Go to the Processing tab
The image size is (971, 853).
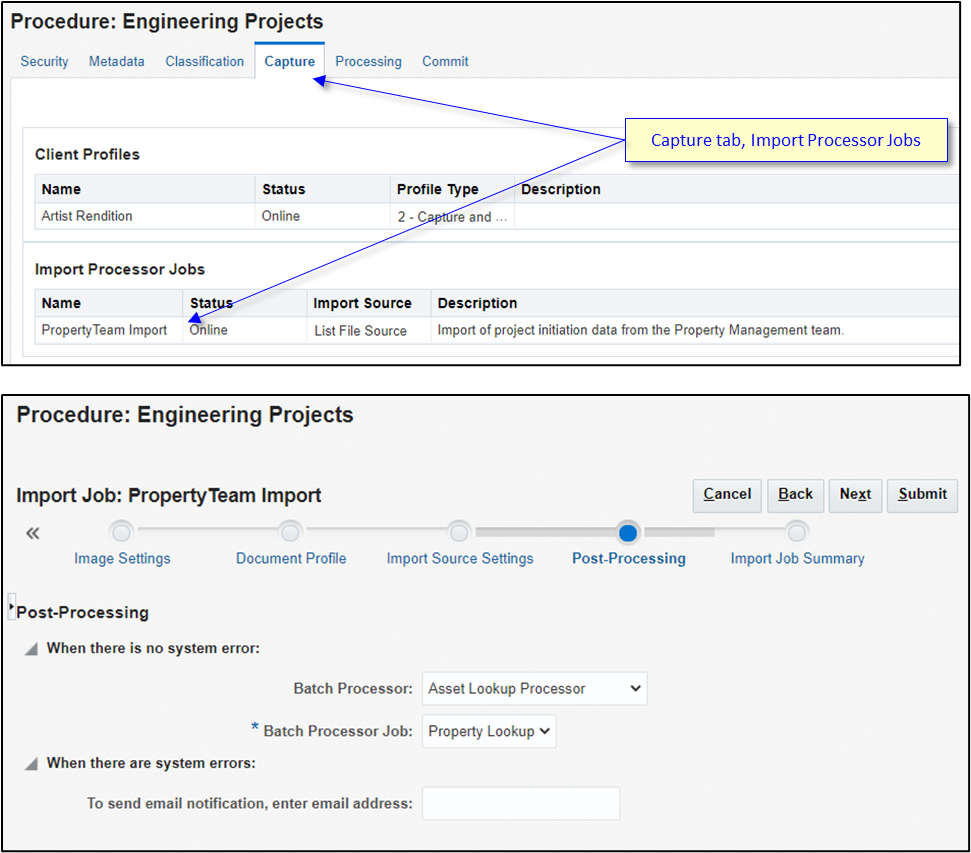coord(368,61)
